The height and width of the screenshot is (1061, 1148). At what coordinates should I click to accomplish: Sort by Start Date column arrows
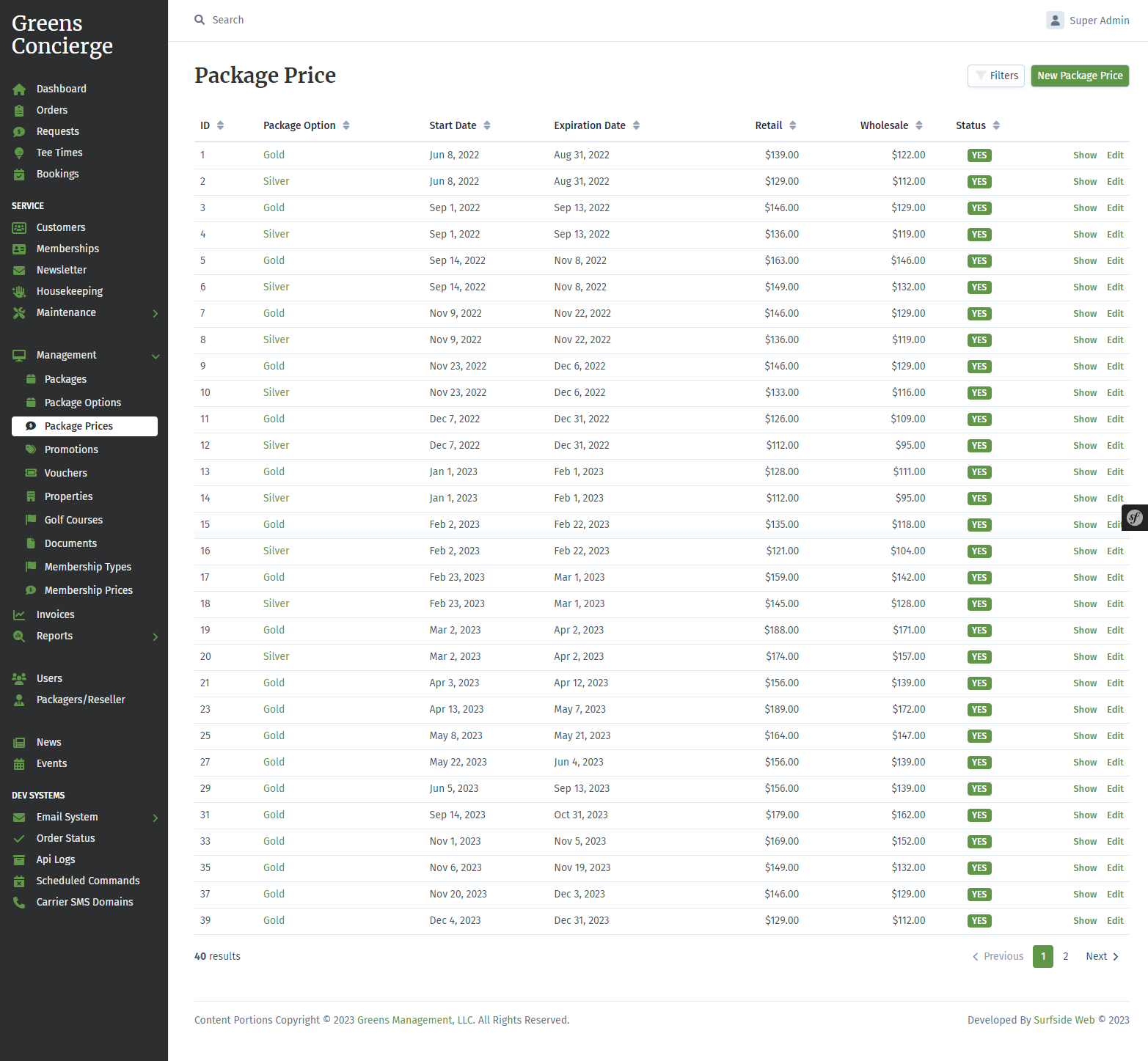487,125
